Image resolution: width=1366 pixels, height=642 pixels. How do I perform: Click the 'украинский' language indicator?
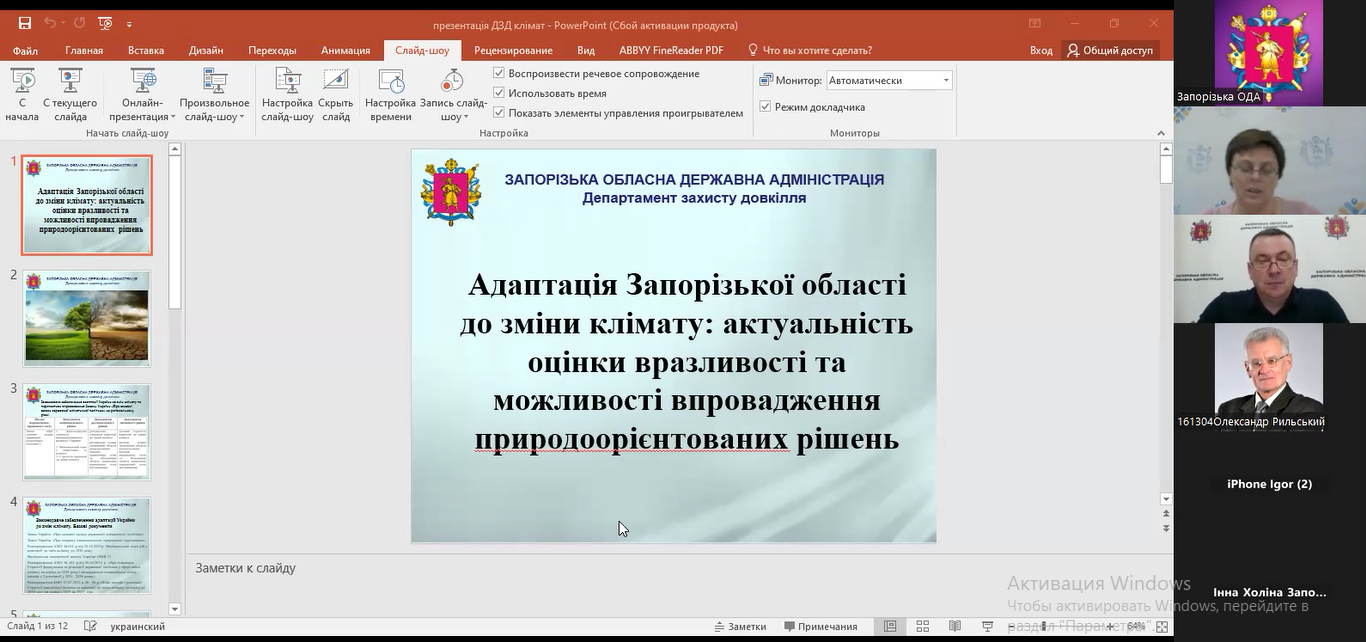(137, 626)
